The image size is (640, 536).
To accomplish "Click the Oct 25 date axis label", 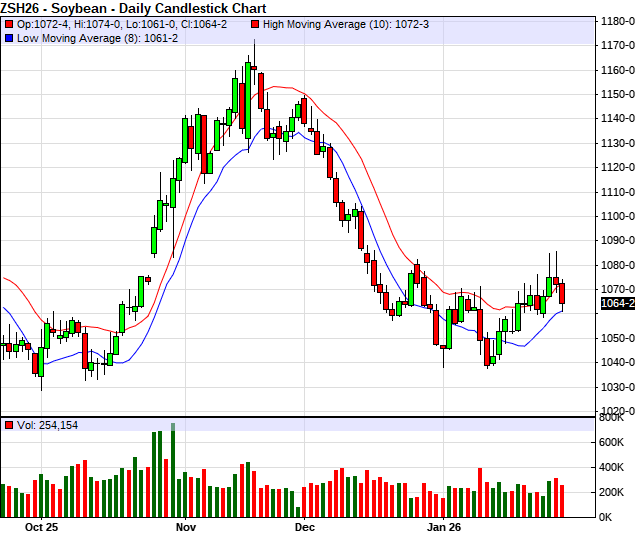I will click(43, 525).
